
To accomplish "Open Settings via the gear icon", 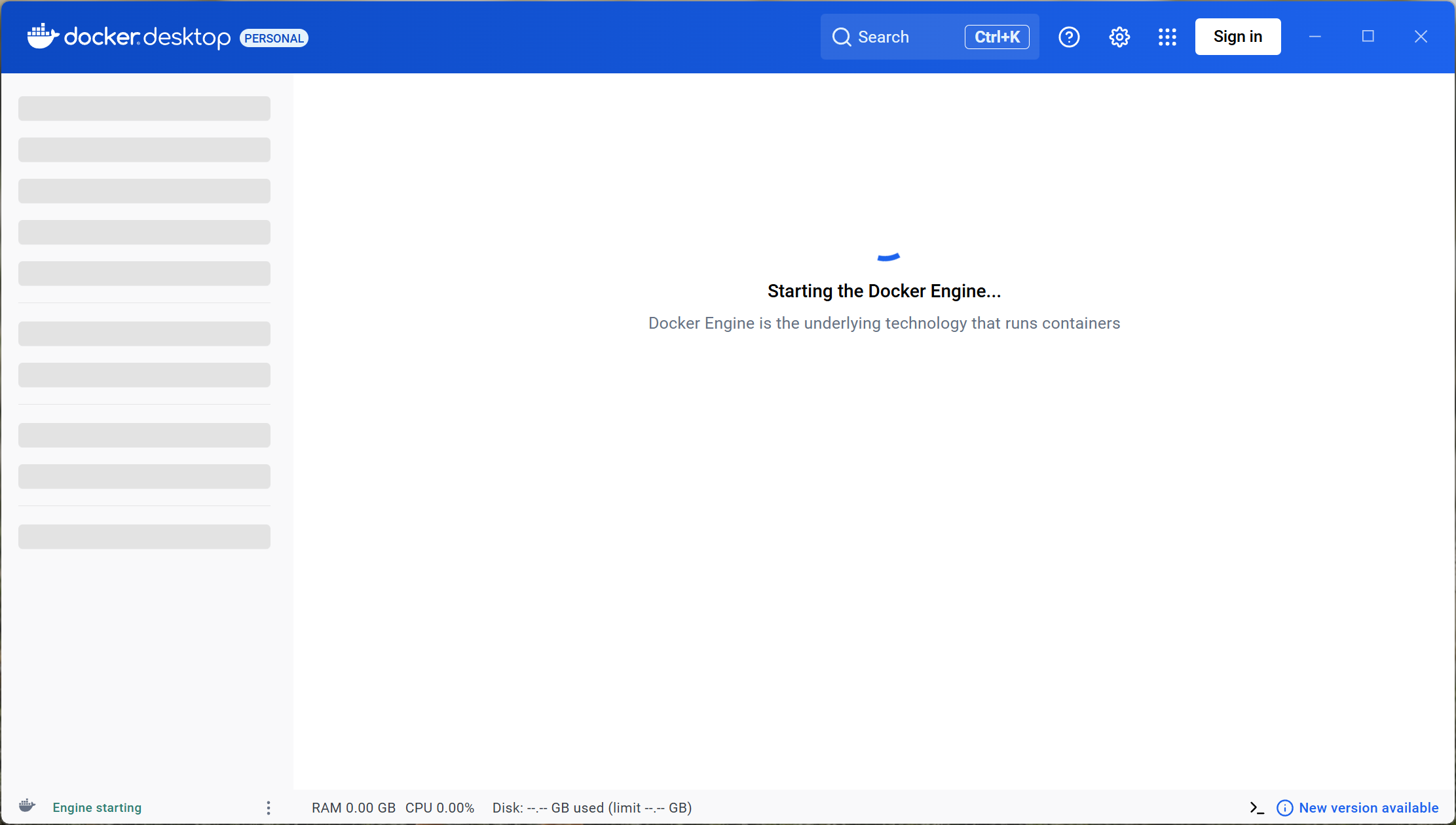I will pos(1119,37).
